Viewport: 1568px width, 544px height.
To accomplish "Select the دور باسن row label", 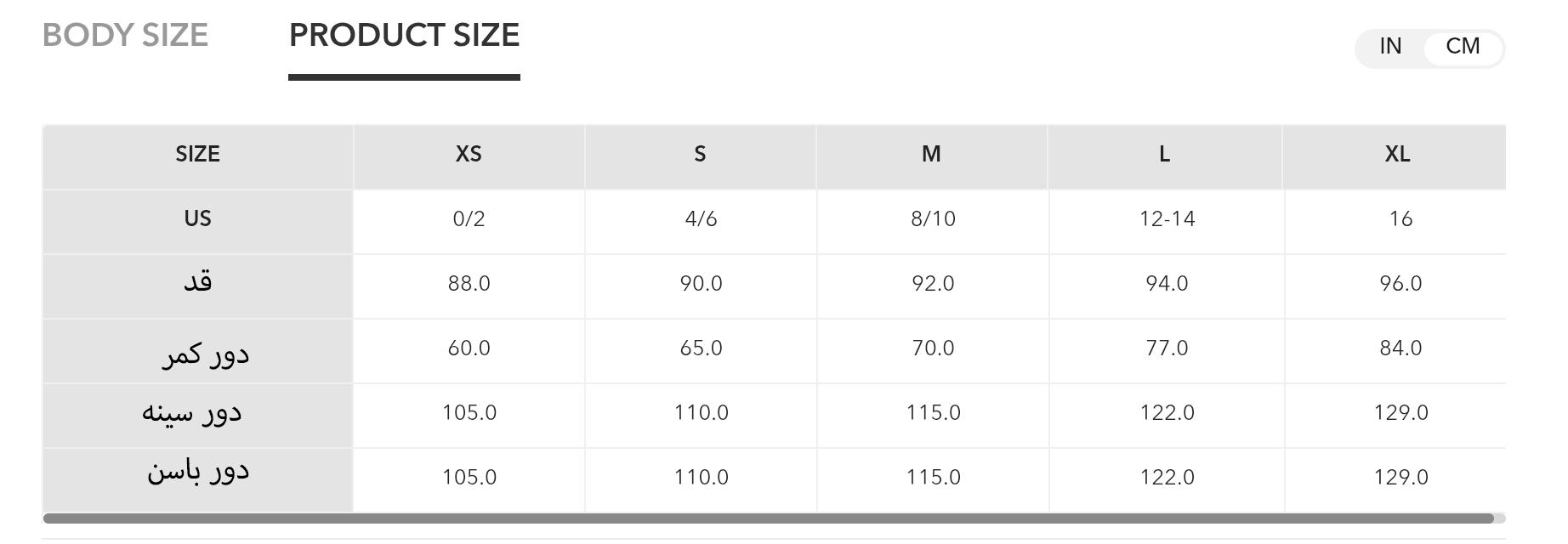I will [x=197, y=473].
